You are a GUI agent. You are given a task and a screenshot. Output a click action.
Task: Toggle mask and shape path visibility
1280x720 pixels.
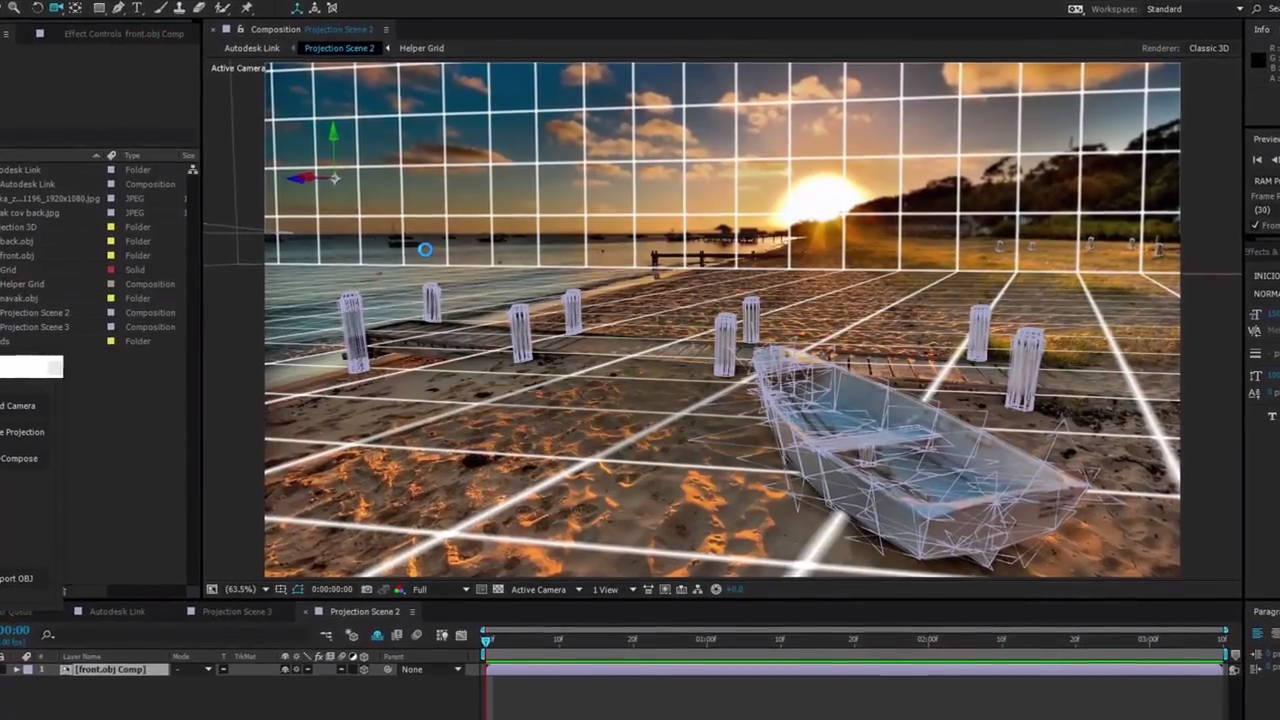[x=298, y=589]
